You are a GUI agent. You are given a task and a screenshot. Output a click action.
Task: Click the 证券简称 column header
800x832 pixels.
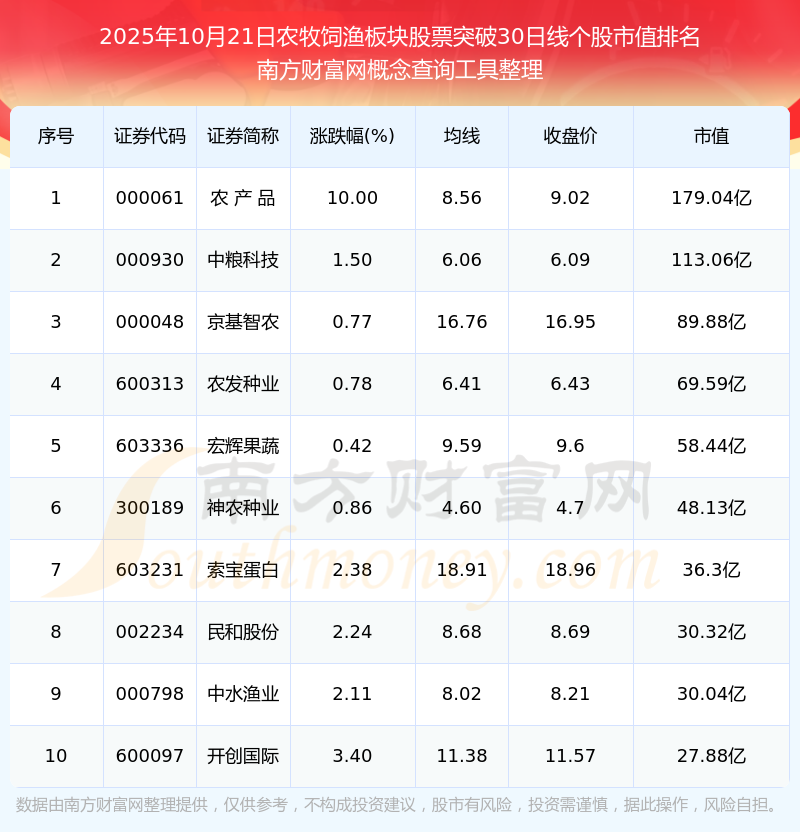tap(243, 136)
